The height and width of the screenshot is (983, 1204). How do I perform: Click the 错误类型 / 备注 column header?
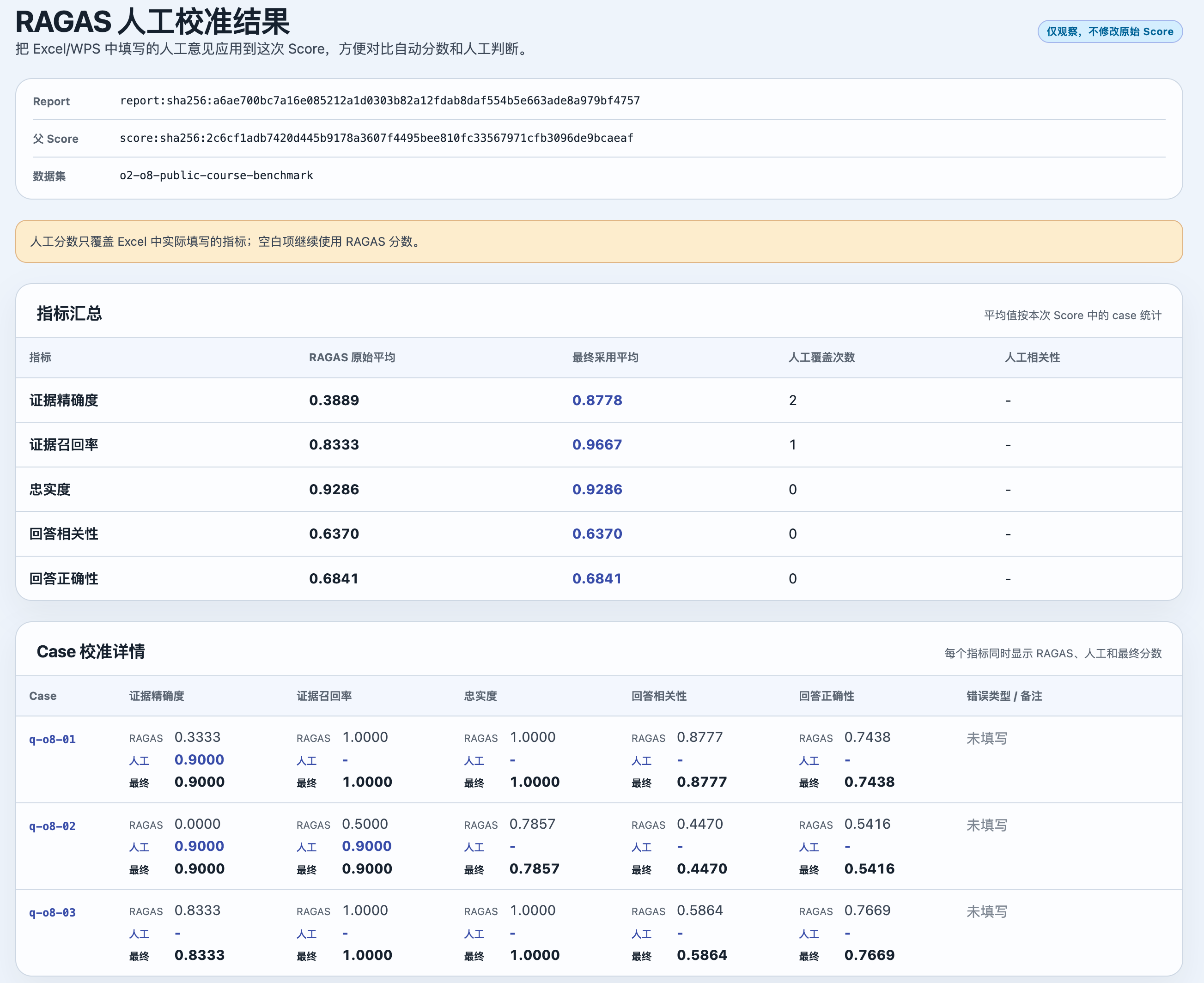coord(1004,696)
